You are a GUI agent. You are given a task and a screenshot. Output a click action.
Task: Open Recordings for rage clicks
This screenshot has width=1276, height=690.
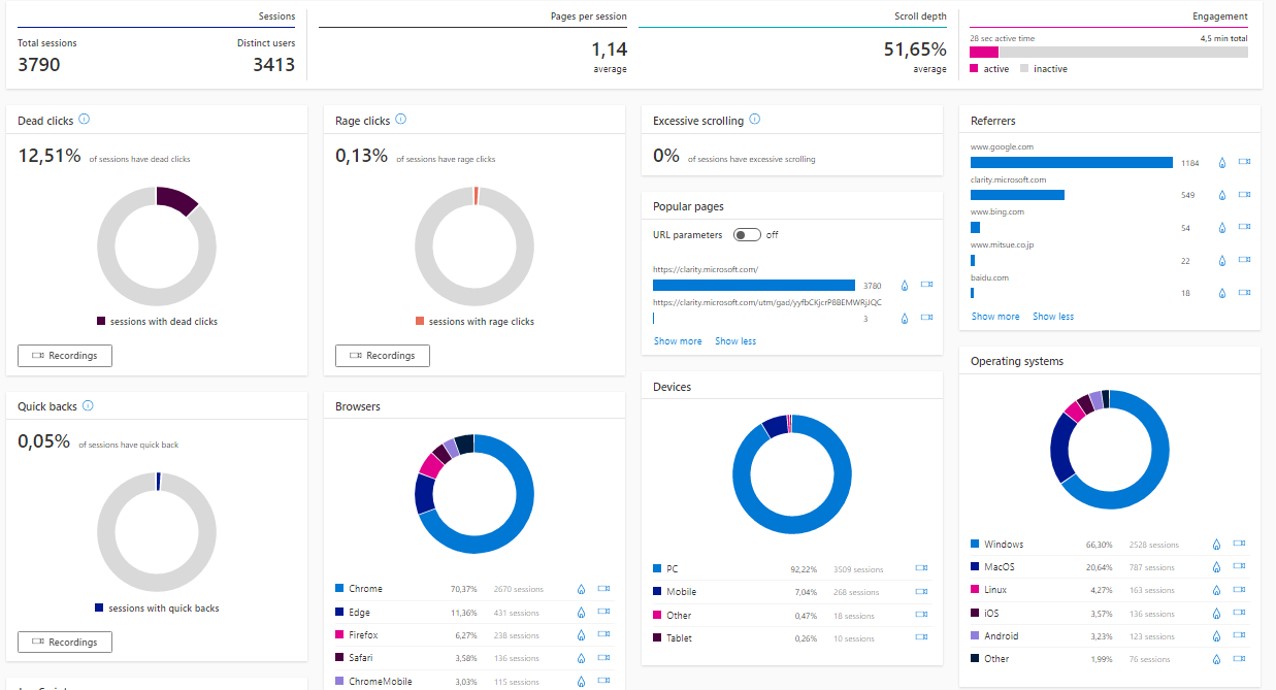(382, 355)
